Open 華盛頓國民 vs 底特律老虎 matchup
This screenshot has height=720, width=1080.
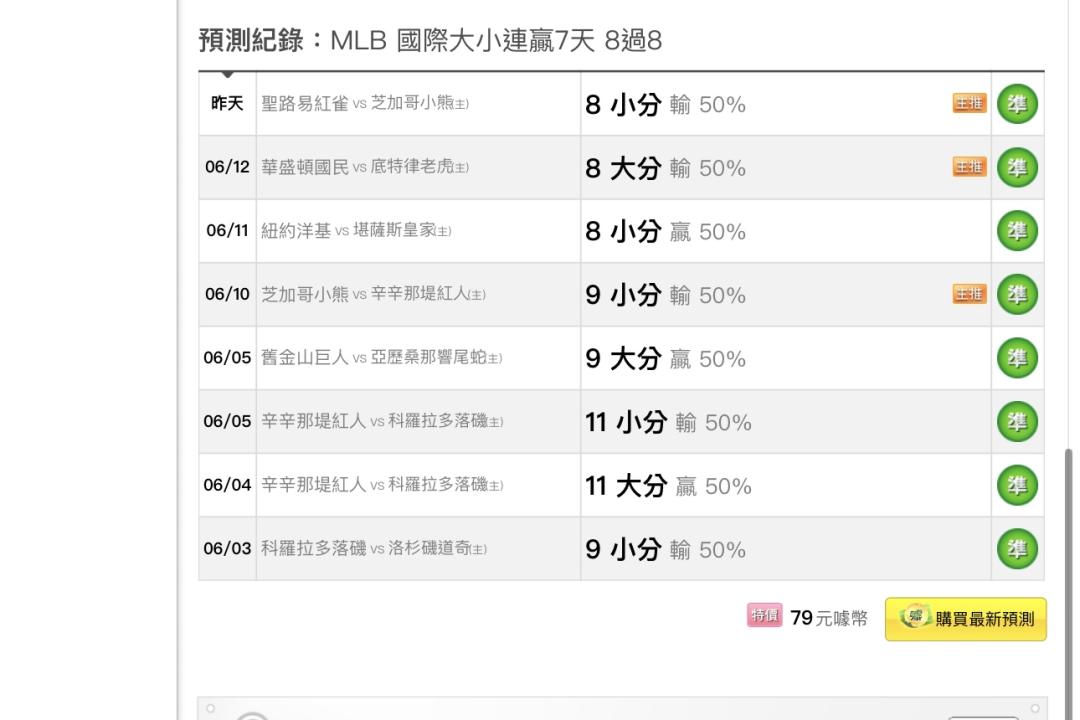[365, 167]
